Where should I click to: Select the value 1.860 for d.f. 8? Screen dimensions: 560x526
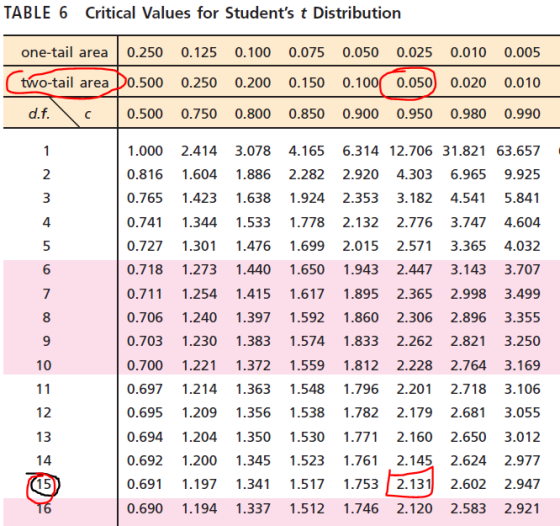point(360,317)
